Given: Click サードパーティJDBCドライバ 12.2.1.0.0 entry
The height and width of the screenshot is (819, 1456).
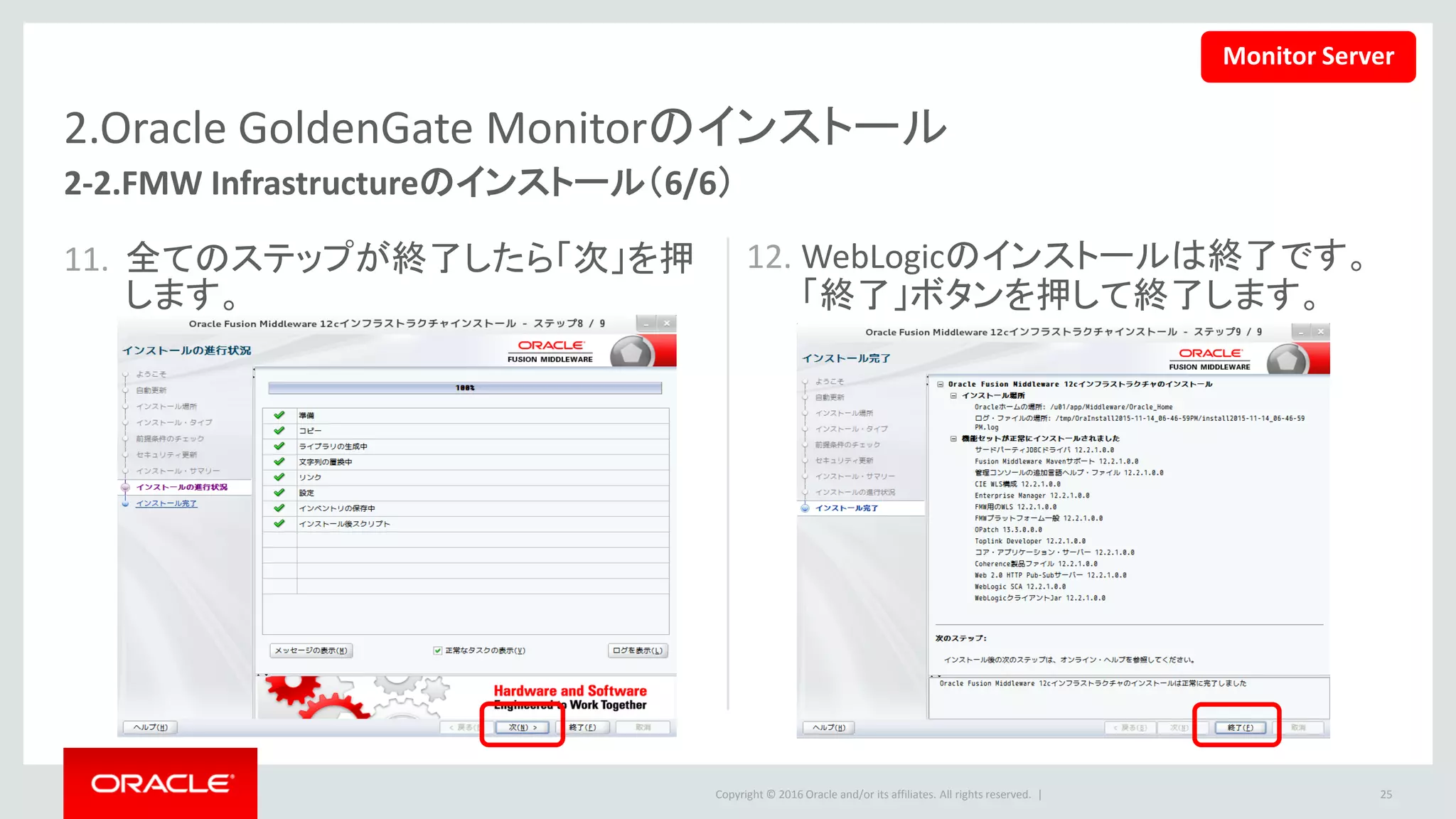Looking at the screenshot, I should tap(1044, 450).
